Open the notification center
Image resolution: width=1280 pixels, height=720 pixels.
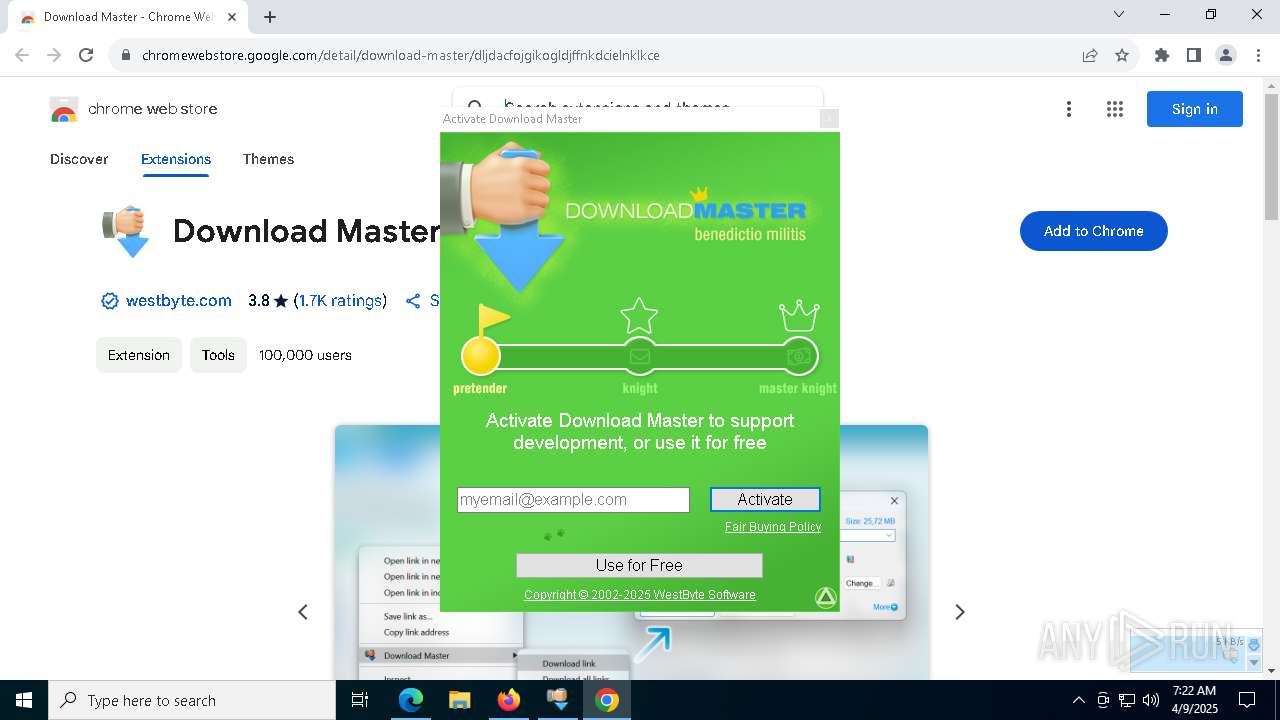coord(1248,700)
